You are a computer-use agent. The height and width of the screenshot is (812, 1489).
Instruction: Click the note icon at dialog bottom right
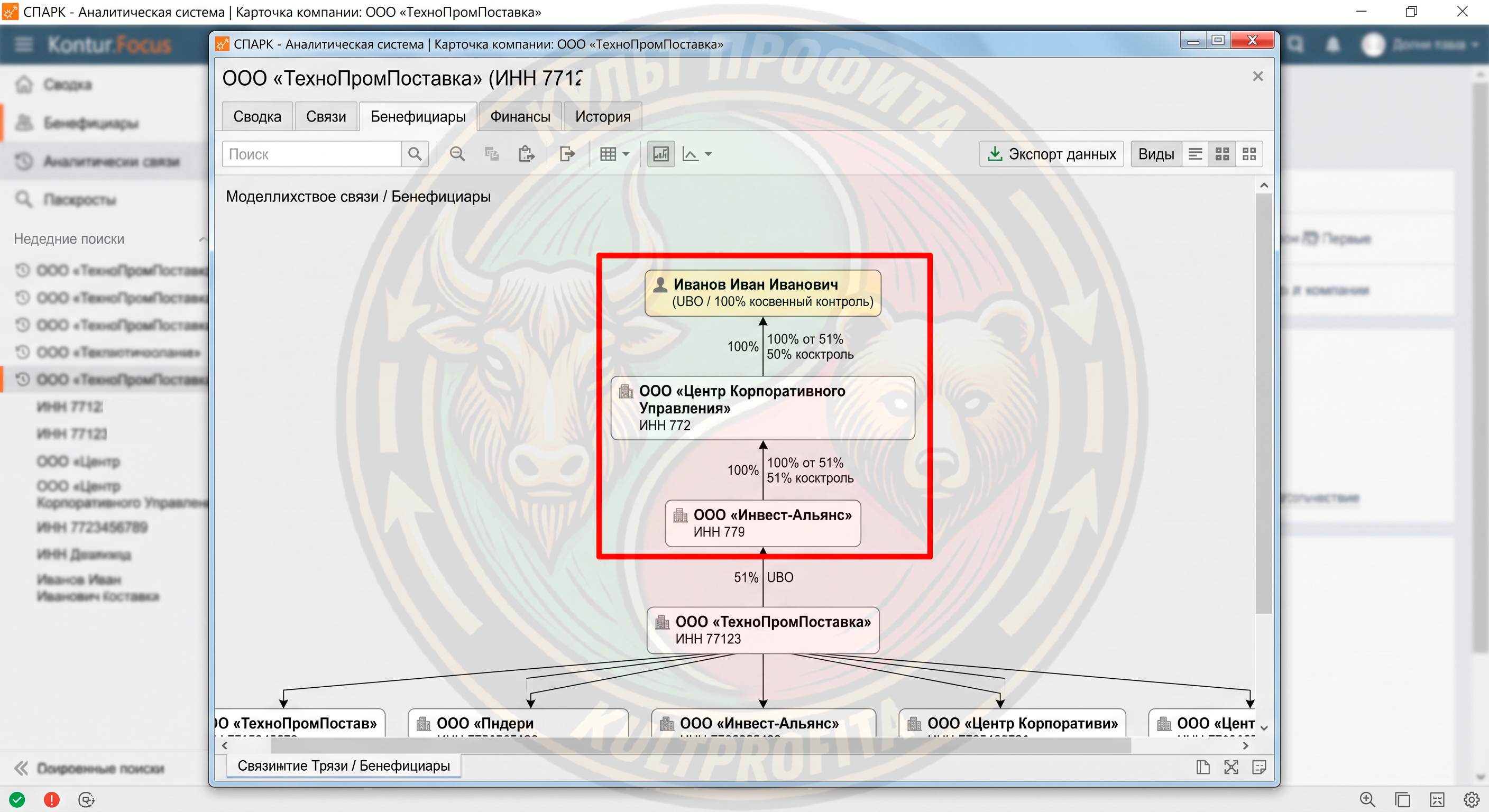[1259, 767]
